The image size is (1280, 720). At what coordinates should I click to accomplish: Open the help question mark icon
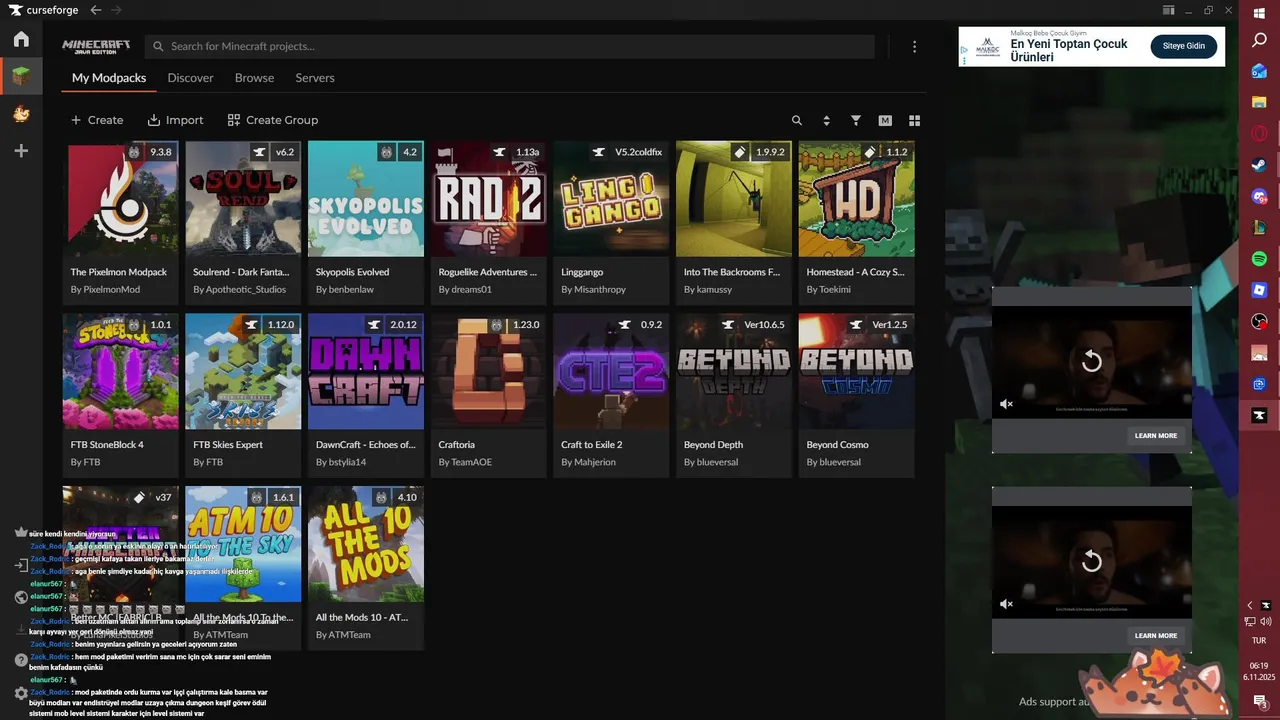click(x=21, y=660)
